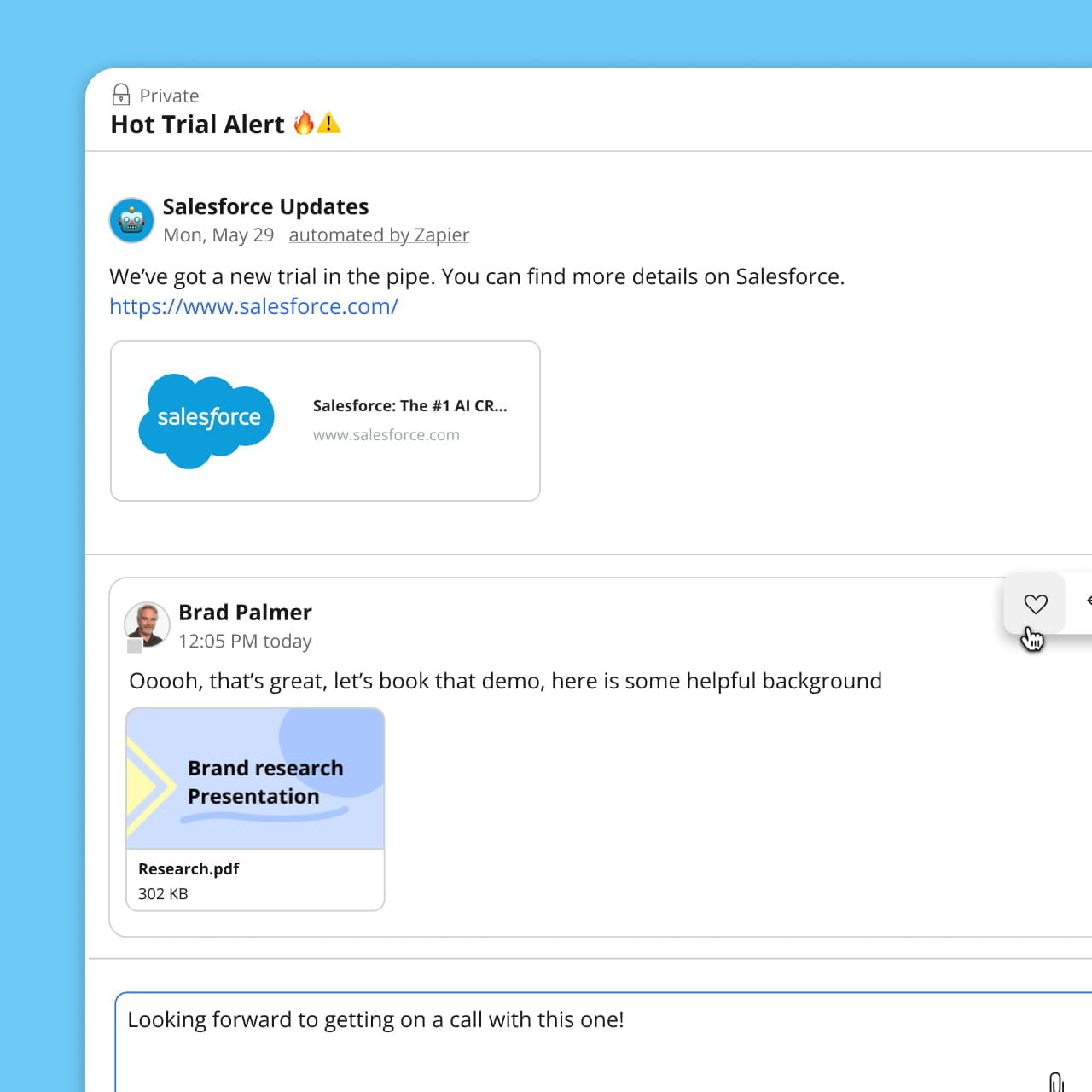Open the https://www.salesforce.com/ link
This screenshot has width=1092, height=1092.
pyautogui.click(x=253, y=306)
